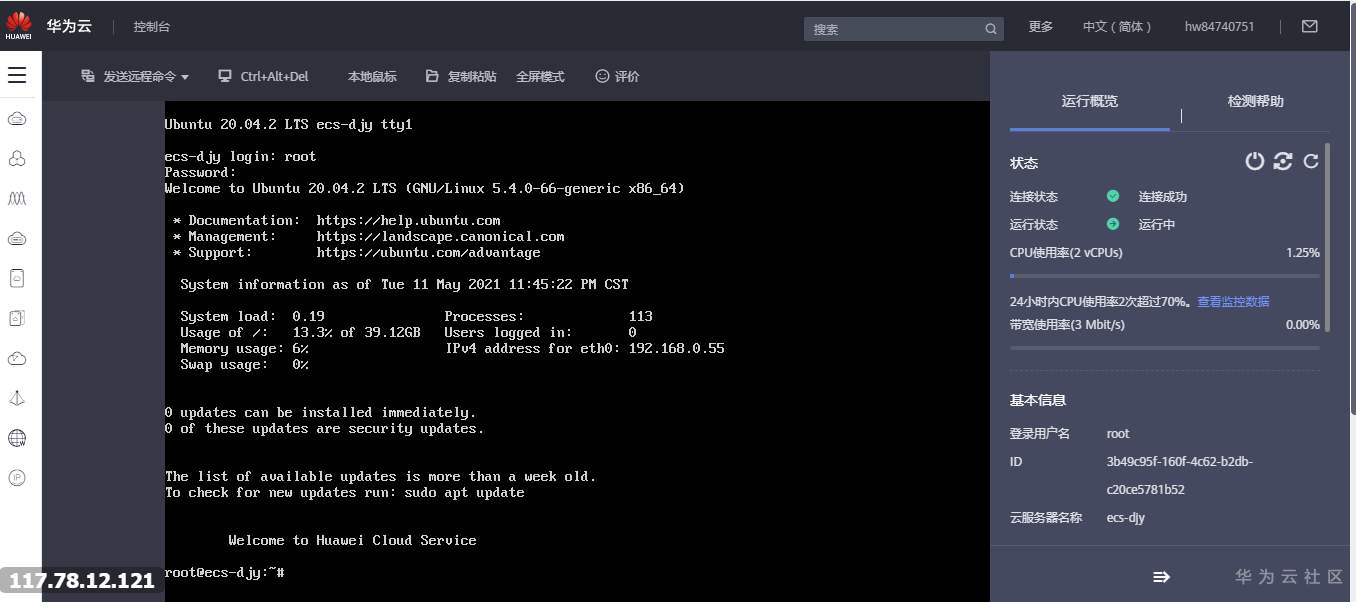This screenshot has width=1356, height=602.
Task: Open the cloud disk sidebar icon
Action: (17, 238)
